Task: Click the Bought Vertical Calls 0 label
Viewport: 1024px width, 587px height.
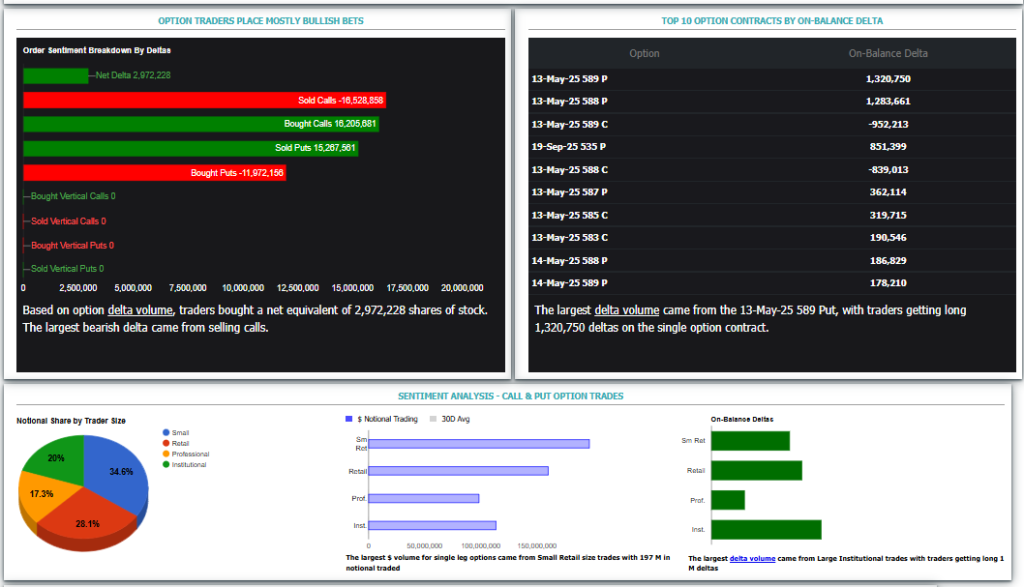Action: click(x=73, y=196)
